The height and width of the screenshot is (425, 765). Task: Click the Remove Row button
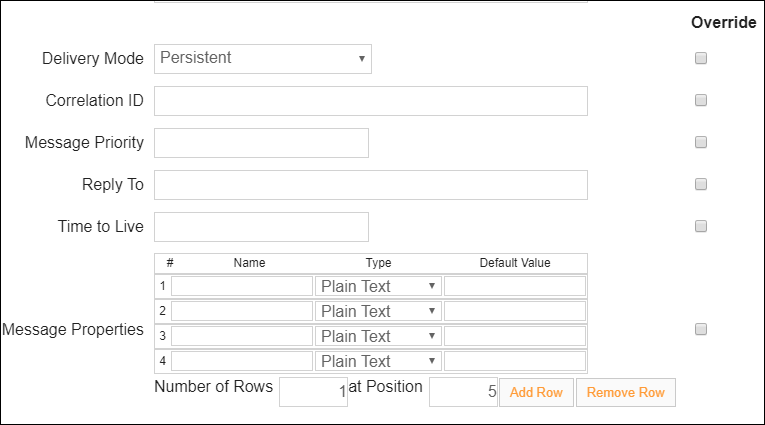coord(626,392)
